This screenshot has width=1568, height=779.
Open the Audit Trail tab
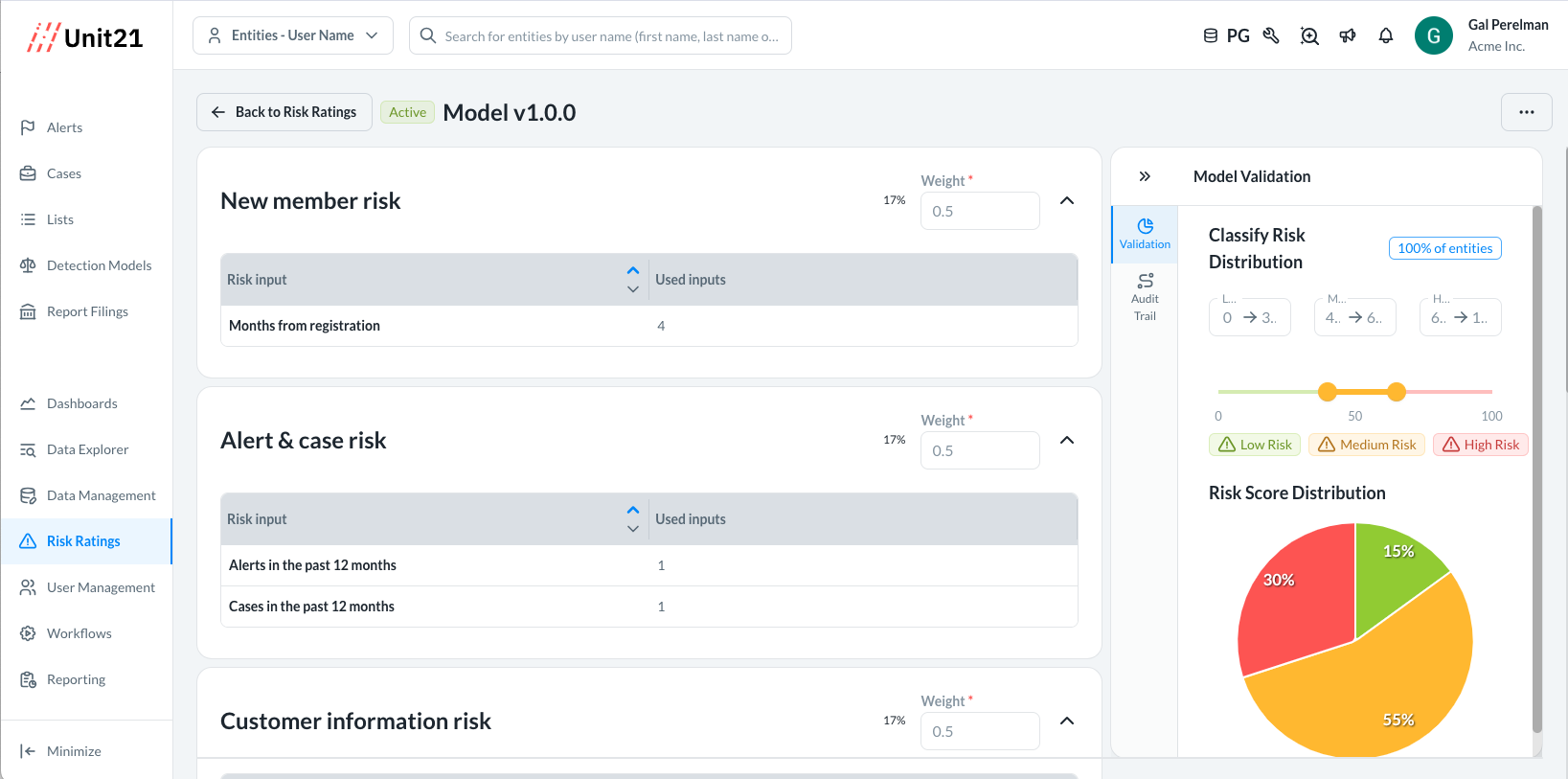(1145, 297)
